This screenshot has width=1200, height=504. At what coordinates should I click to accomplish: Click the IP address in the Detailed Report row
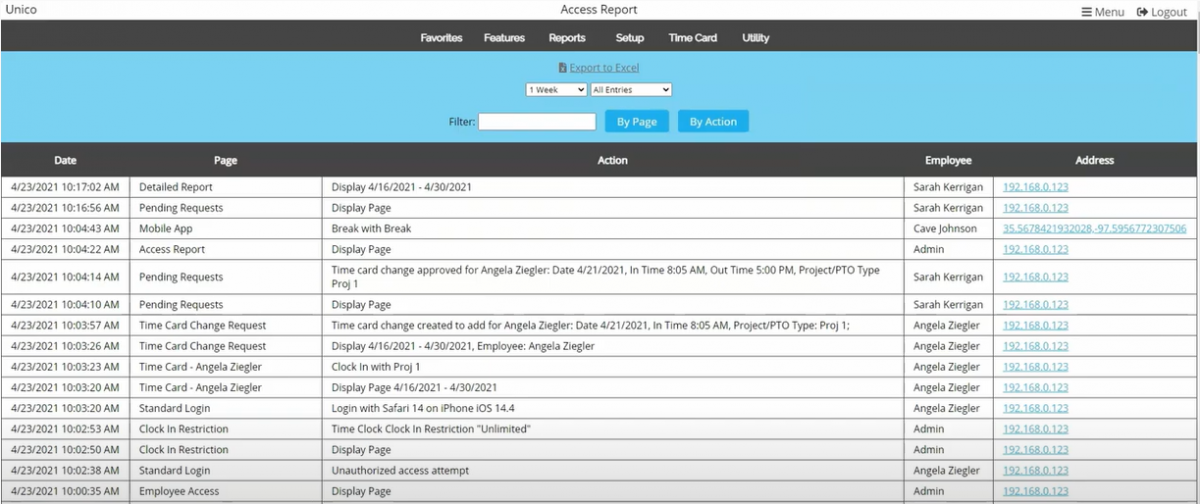1035,187
